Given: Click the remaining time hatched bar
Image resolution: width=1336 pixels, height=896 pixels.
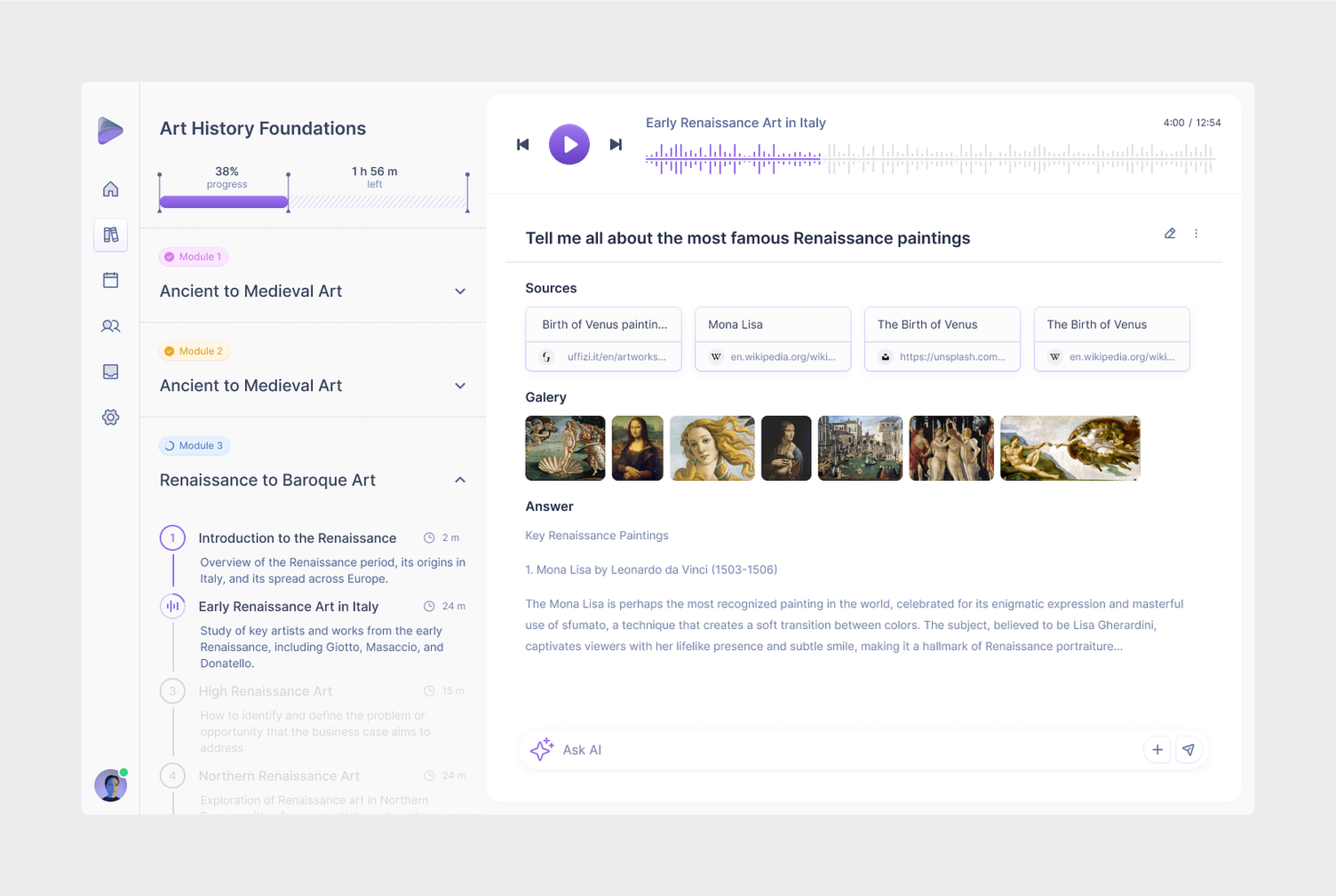Looking at the screenshot, I should click(378, 202).
